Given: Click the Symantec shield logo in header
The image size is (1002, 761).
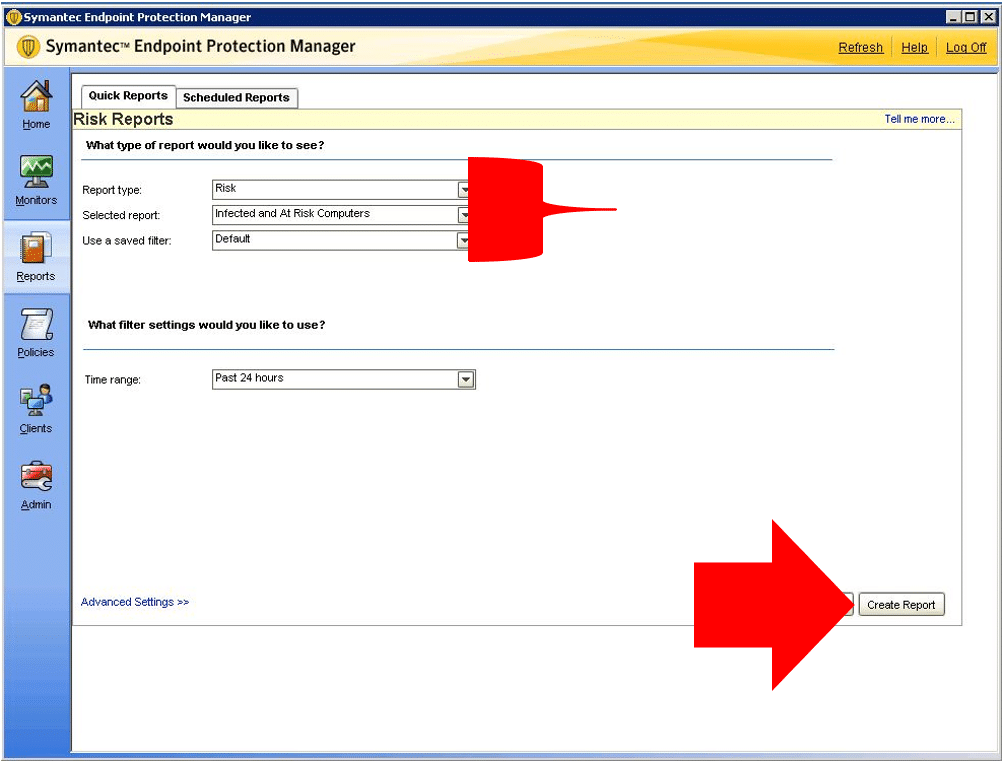Looking at the screenshot, I should pos(29,47).
